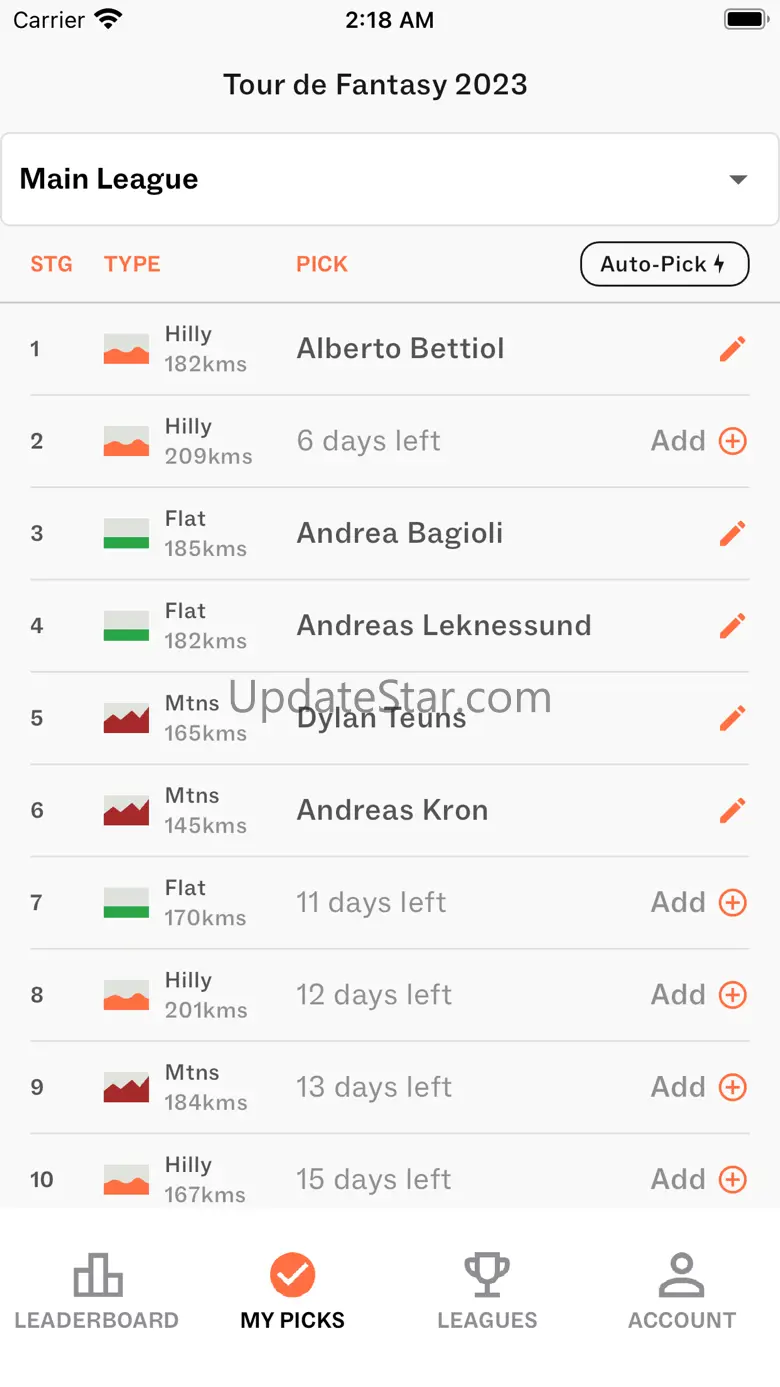
Task: Add a pick for stage 9
Action: click(699, 1087)
